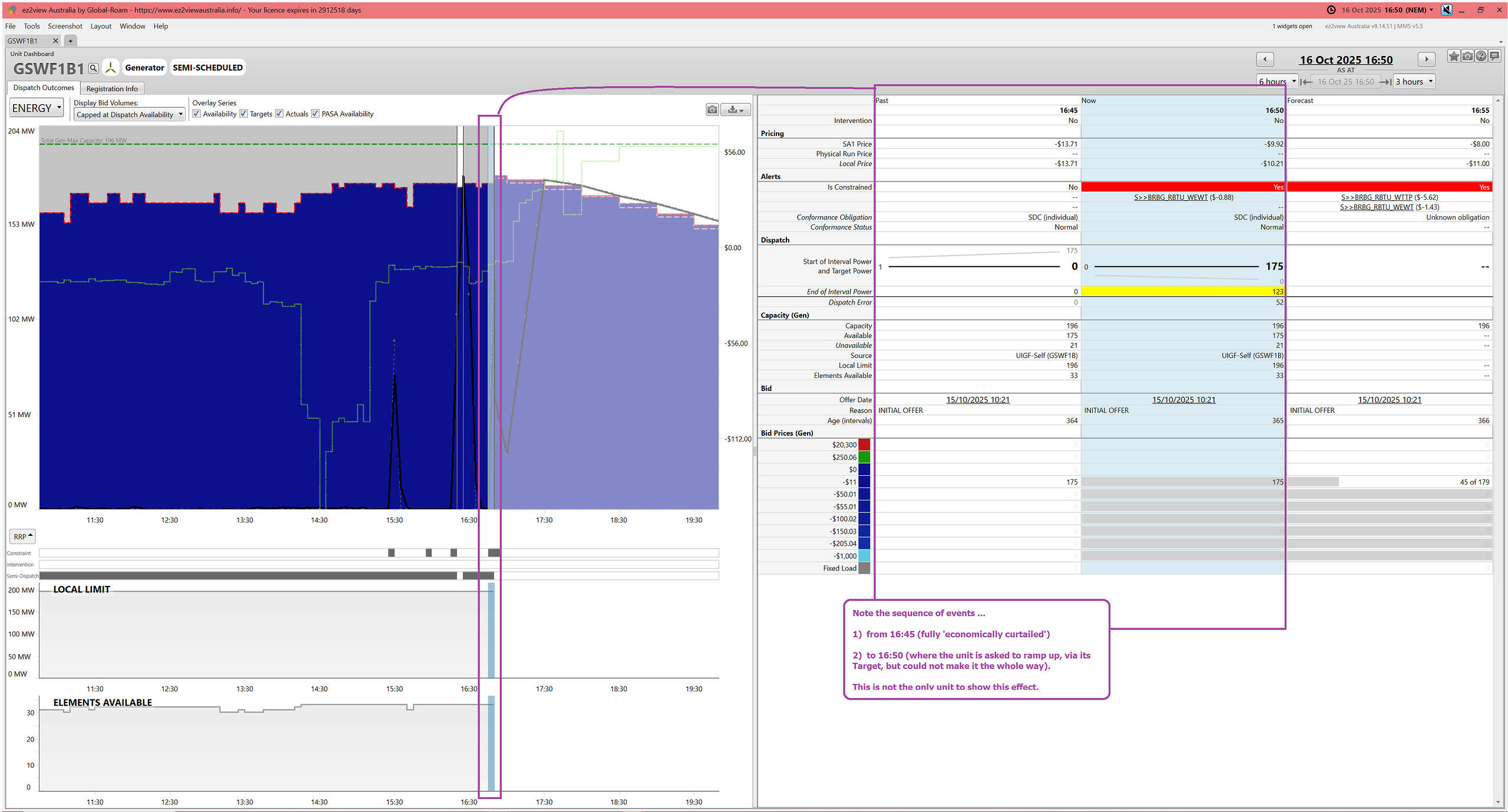Viewport: 1508px width, 812px height.
Task: Click the S>>BRBG_RBTU_WTTP constraint link
Action: [1376, 197]
